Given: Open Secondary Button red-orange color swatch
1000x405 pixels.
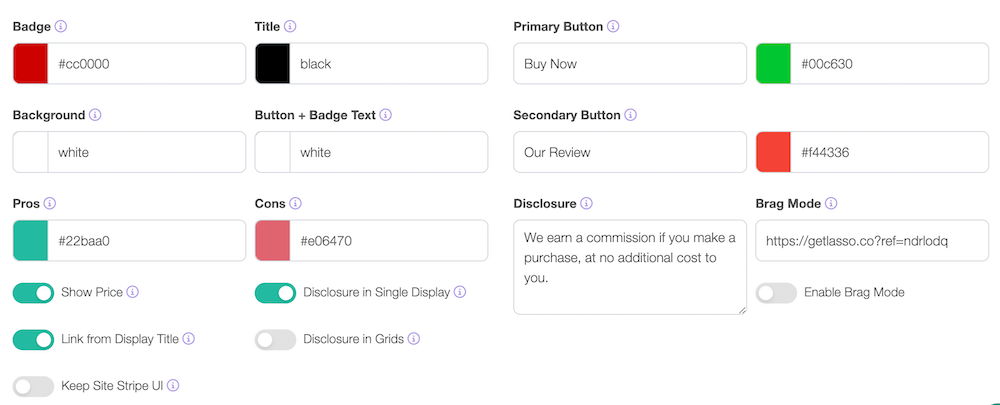Looking at the screenshot, I should 774,152.
